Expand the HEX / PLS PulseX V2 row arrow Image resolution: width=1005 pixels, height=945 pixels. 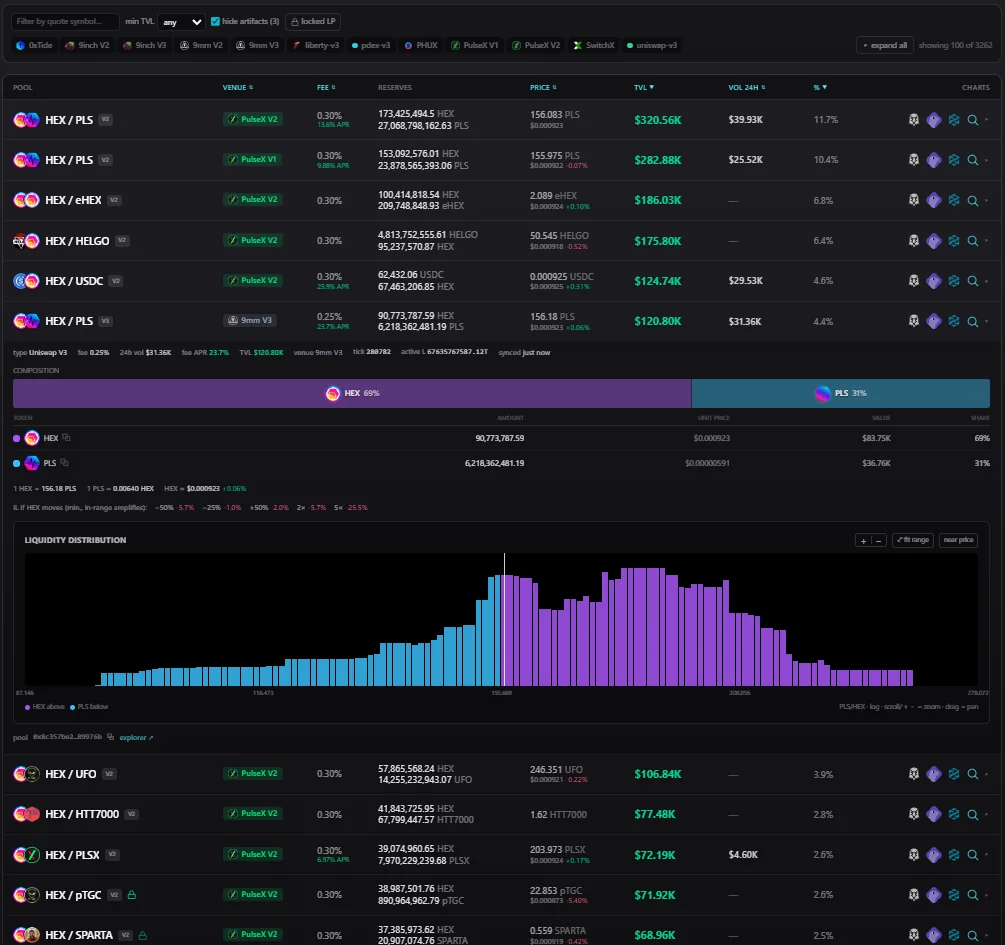coord(986,120)
